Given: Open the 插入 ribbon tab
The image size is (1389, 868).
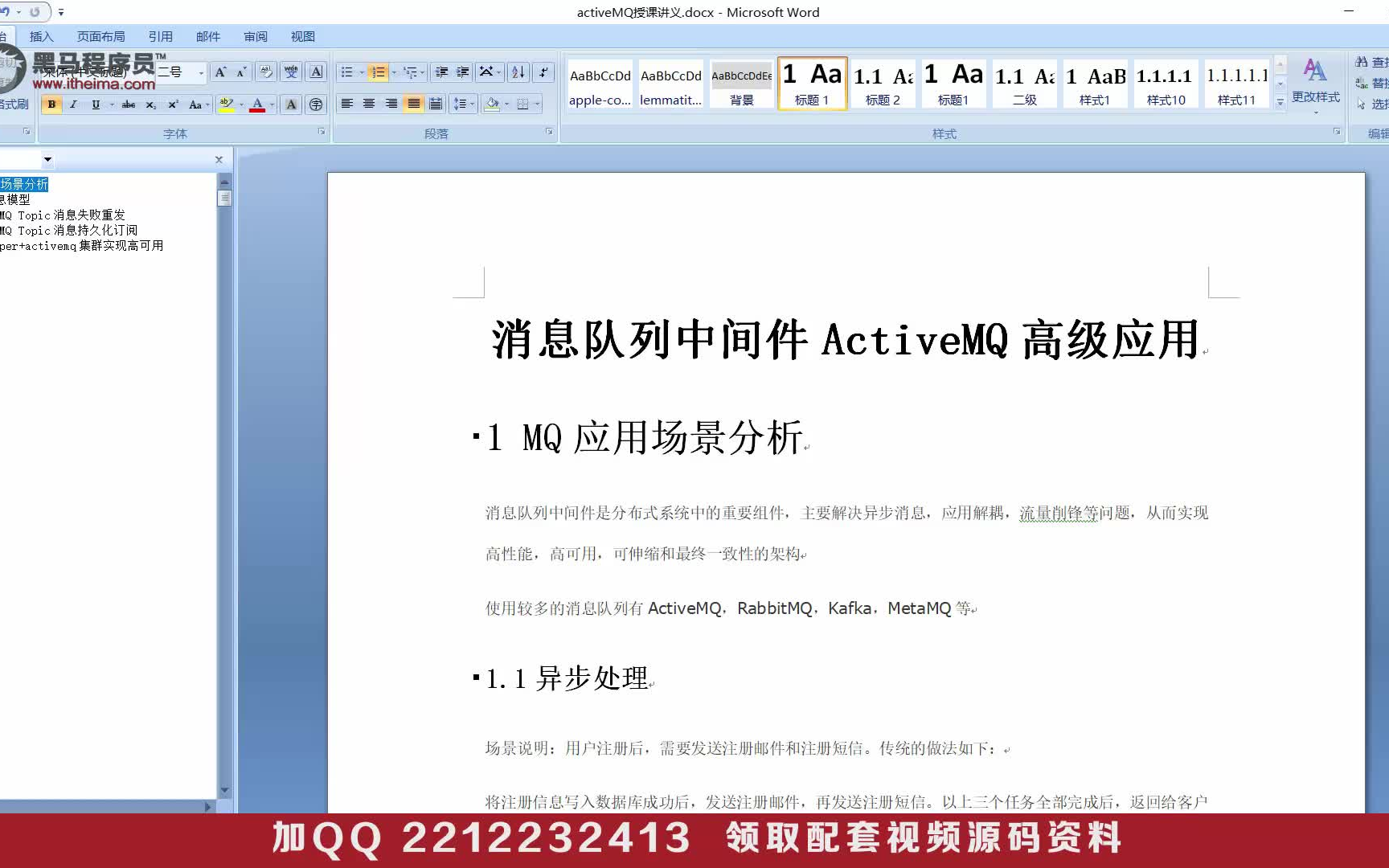Looking at the screenshot, I should 41,36.
